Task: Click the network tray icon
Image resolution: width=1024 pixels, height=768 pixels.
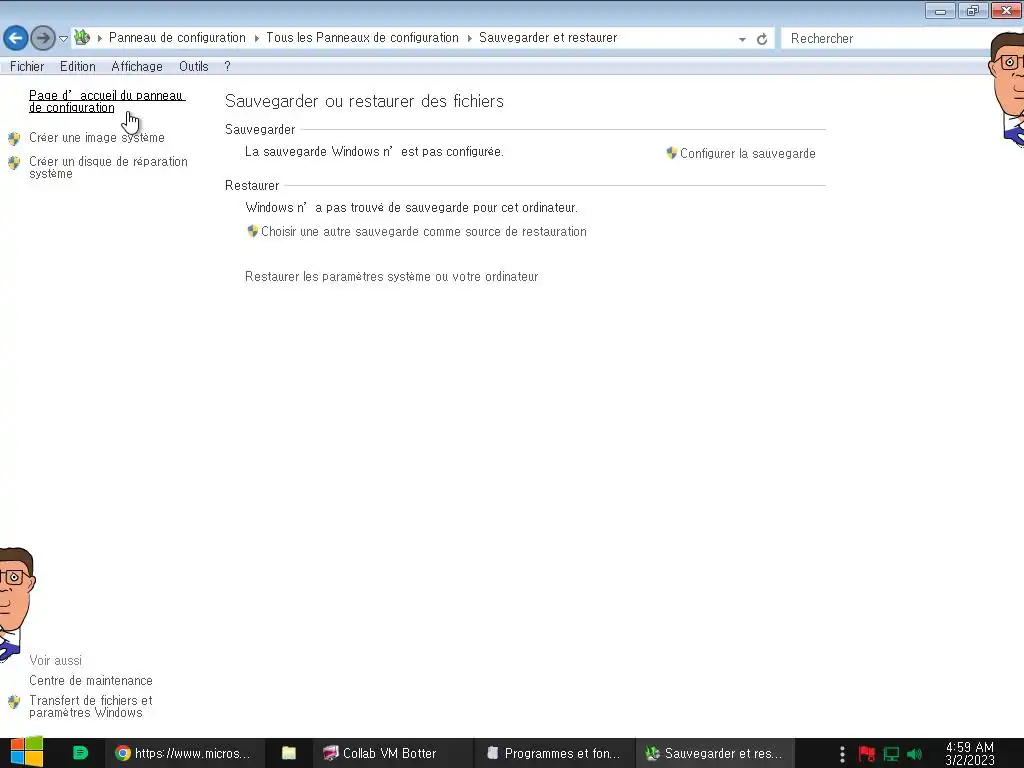Action: (891, 754)
